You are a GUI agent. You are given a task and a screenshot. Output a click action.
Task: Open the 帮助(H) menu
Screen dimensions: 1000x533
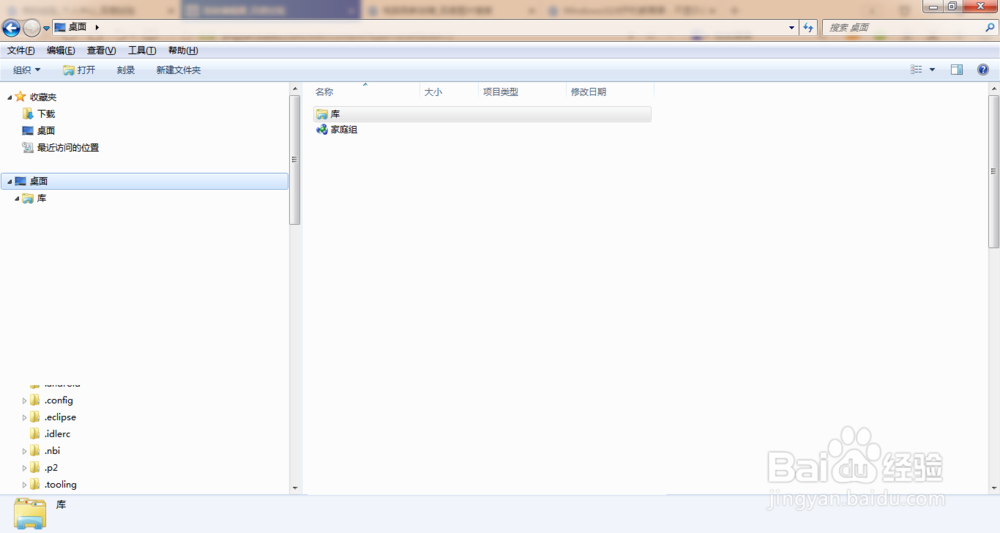click(183, 50)
